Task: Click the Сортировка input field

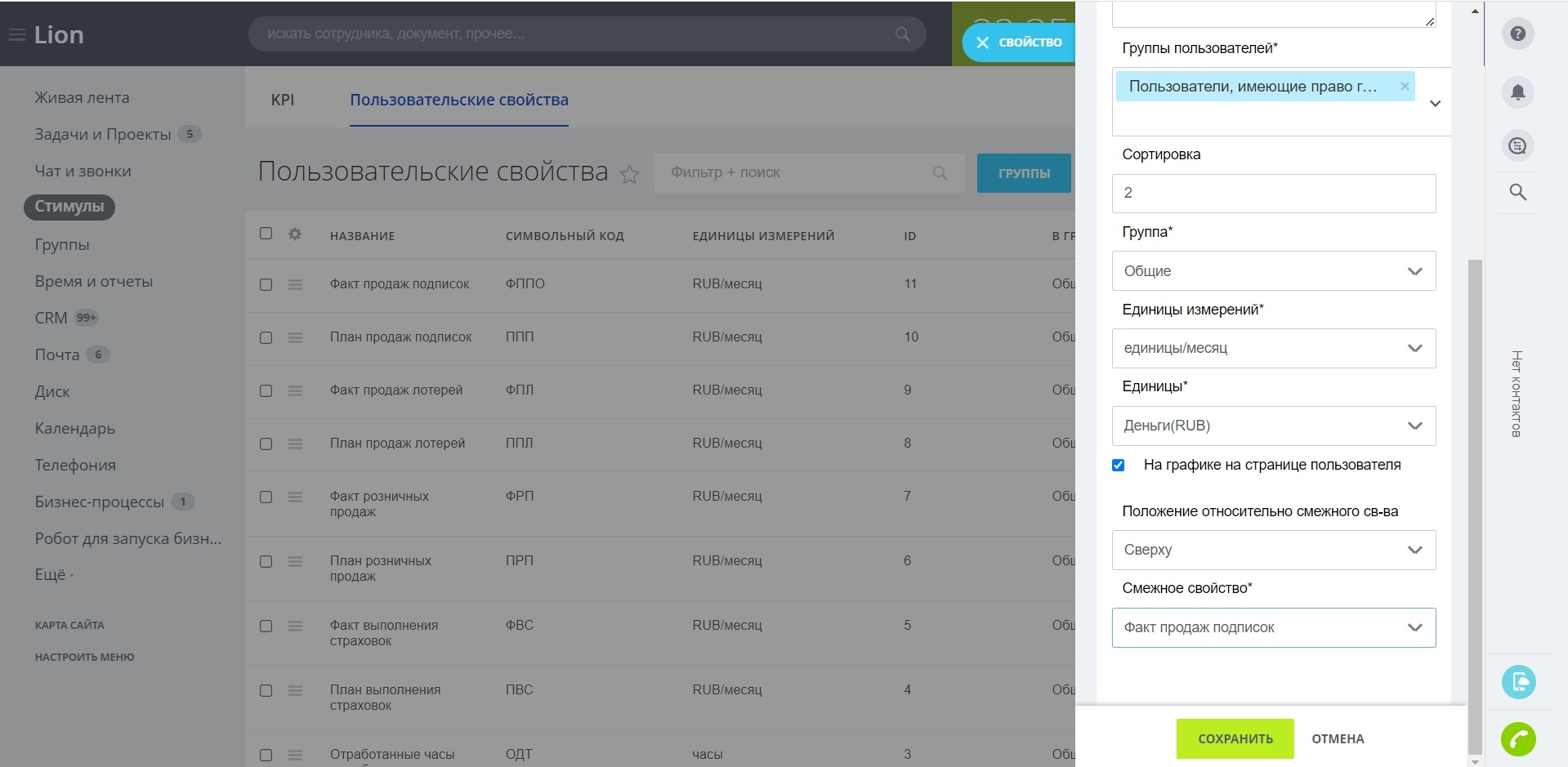Action: coord(1274,194)
